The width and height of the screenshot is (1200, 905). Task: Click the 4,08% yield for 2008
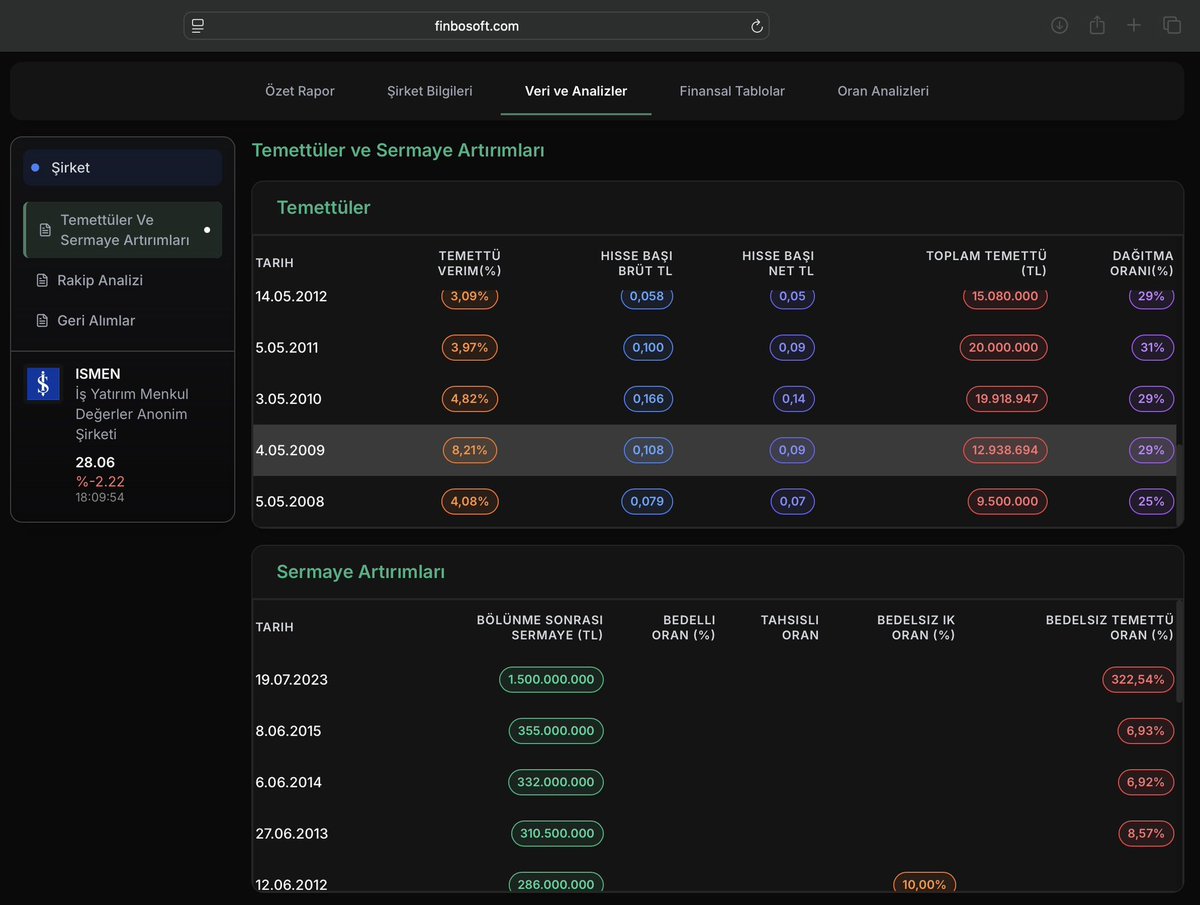(x=470, y=501)
